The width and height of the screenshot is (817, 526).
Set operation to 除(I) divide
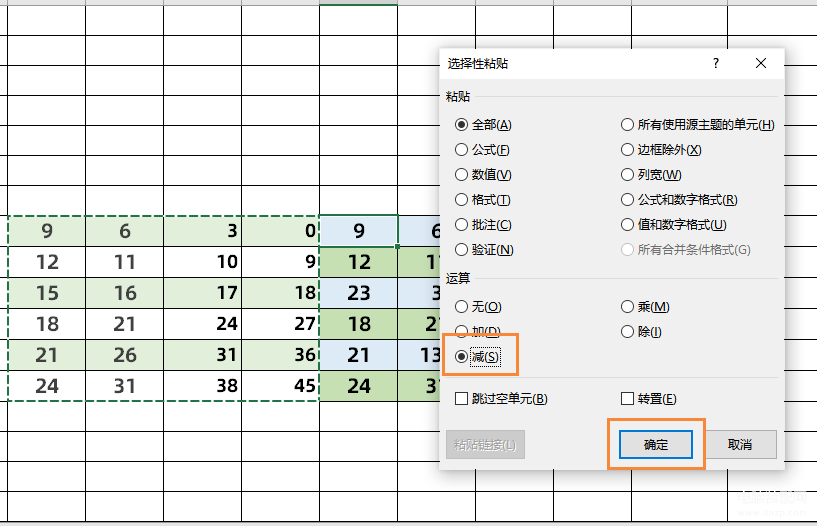click(641, 332)
